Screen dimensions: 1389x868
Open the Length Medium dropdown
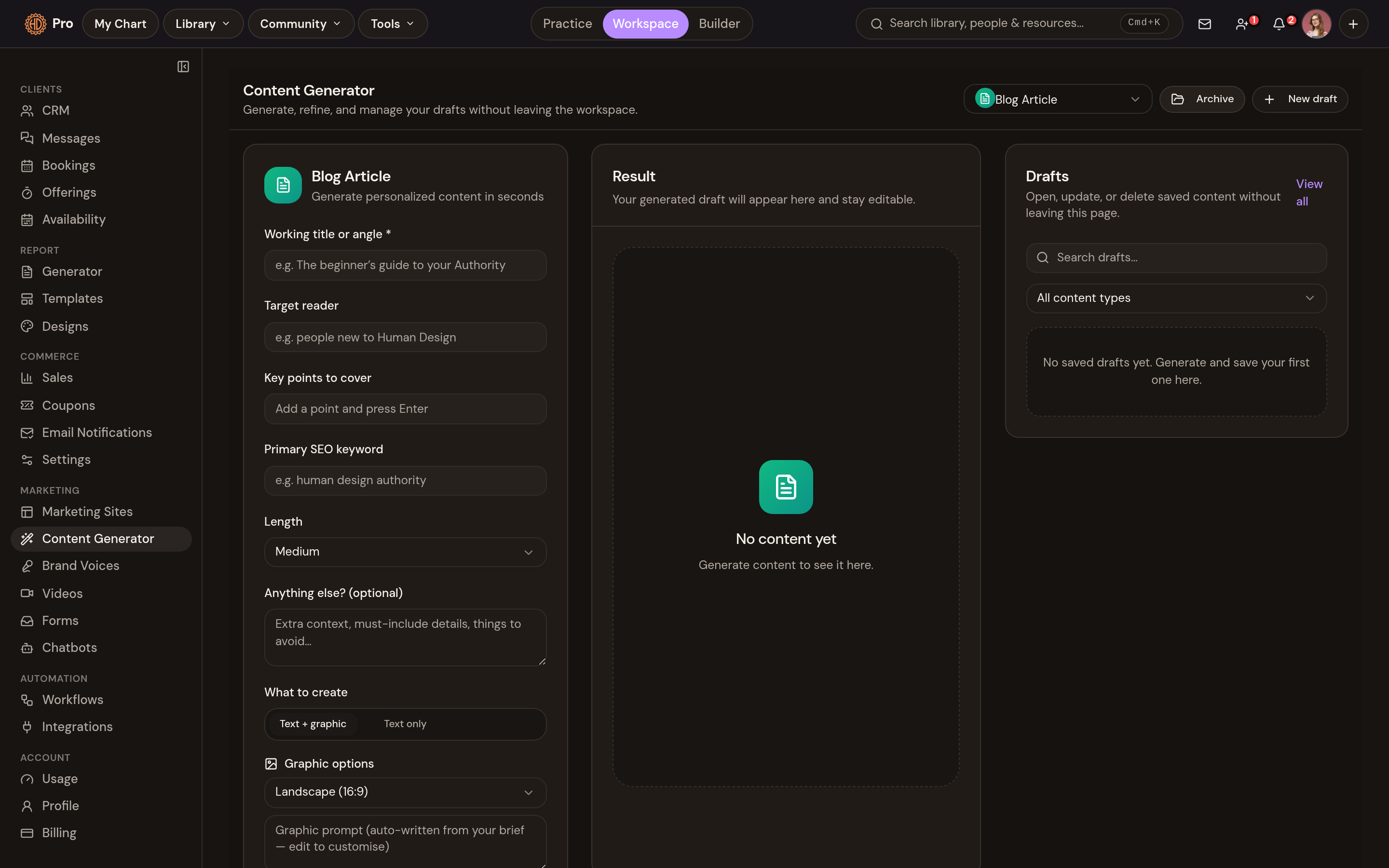pyautogui.click(x=405, y=552)
